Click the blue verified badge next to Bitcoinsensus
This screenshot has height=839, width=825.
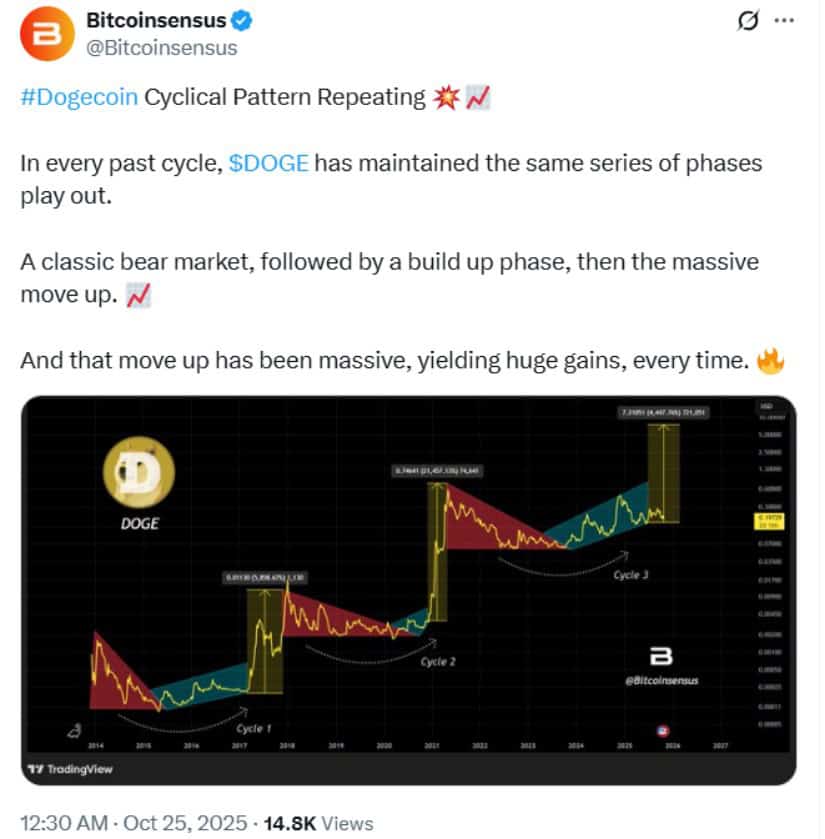coord(240,19)
